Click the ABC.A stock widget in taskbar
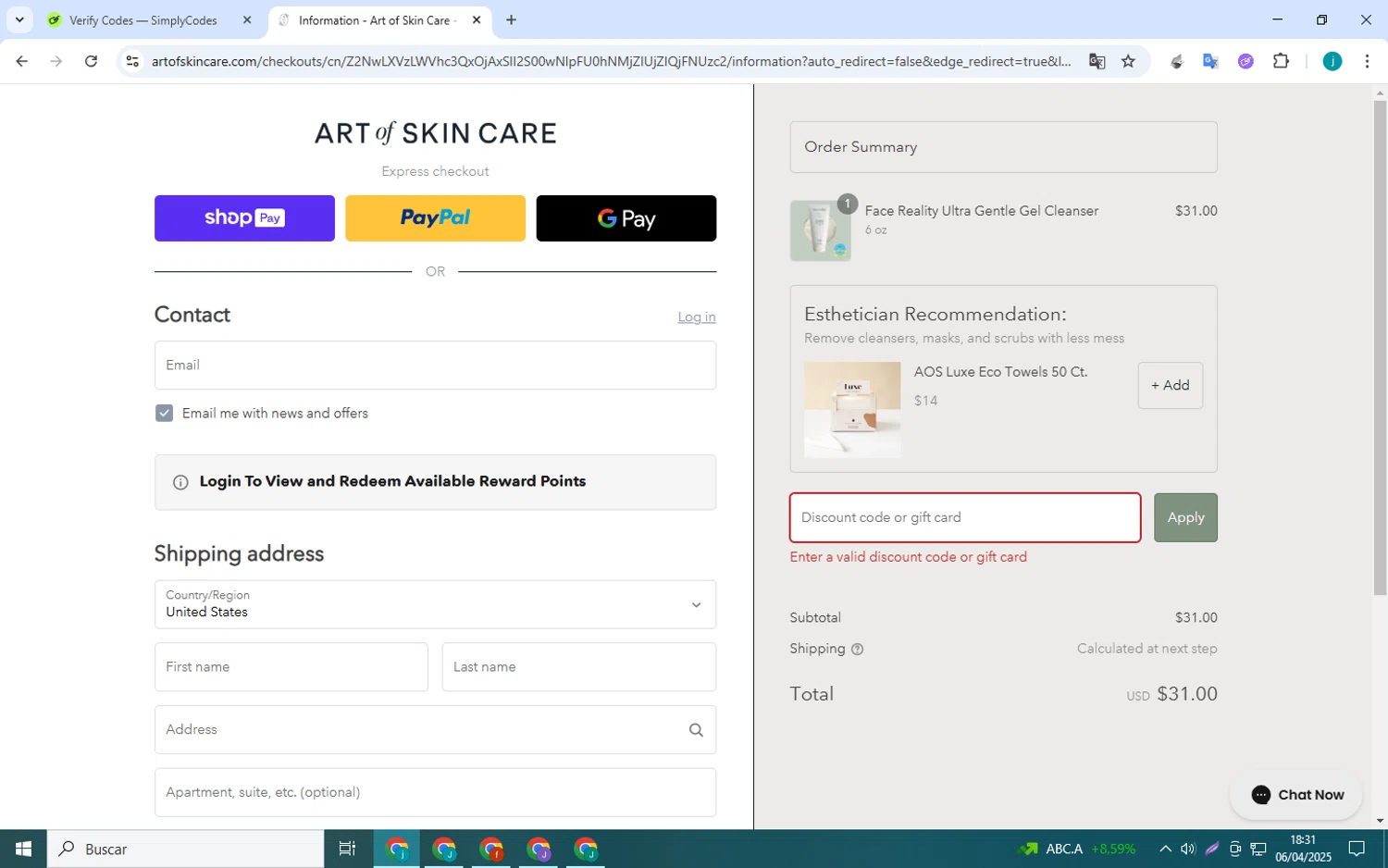1388x868 pixels. pyautogui.click(x=1076, y=849)
